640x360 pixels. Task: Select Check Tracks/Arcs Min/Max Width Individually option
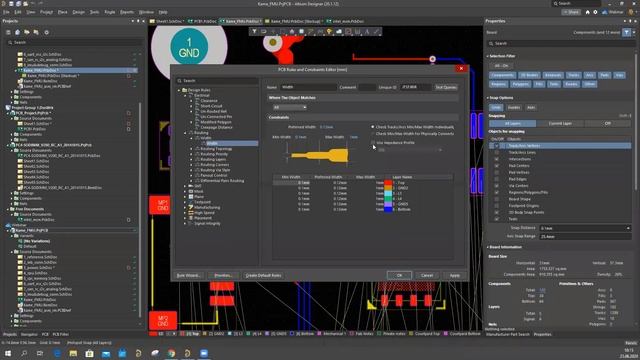pyautogui.click(x=373, y=127)
